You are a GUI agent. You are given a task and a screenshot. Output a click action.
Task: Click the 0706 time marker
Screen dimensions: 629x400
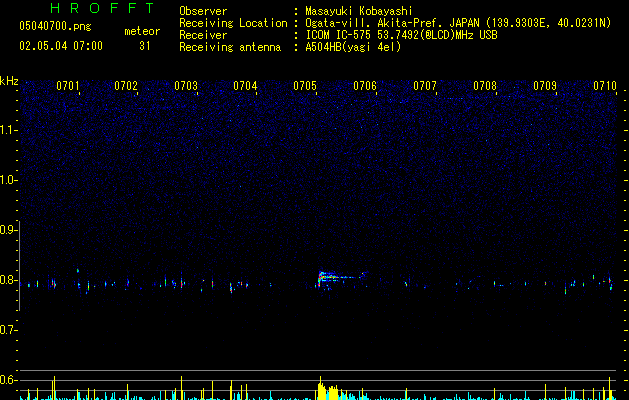pyautogui.click(x=365, y=86)
